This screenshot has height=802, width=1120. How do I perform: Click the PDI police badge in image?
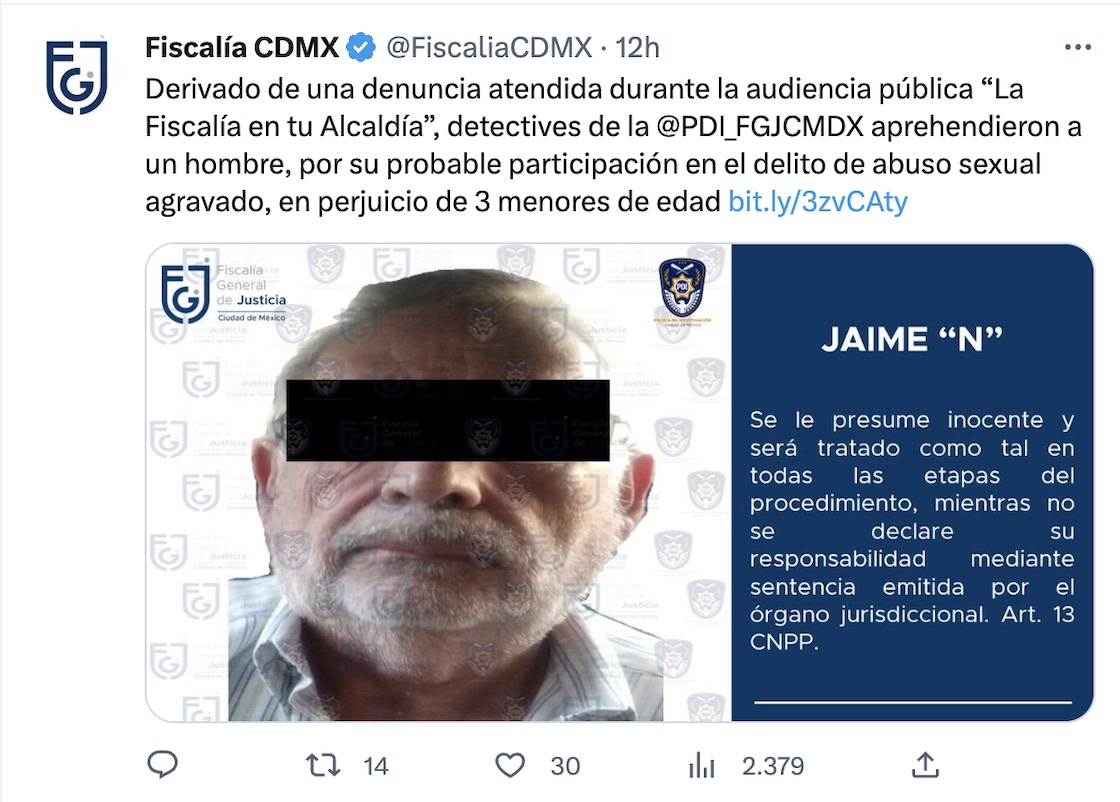coord(682,289)
